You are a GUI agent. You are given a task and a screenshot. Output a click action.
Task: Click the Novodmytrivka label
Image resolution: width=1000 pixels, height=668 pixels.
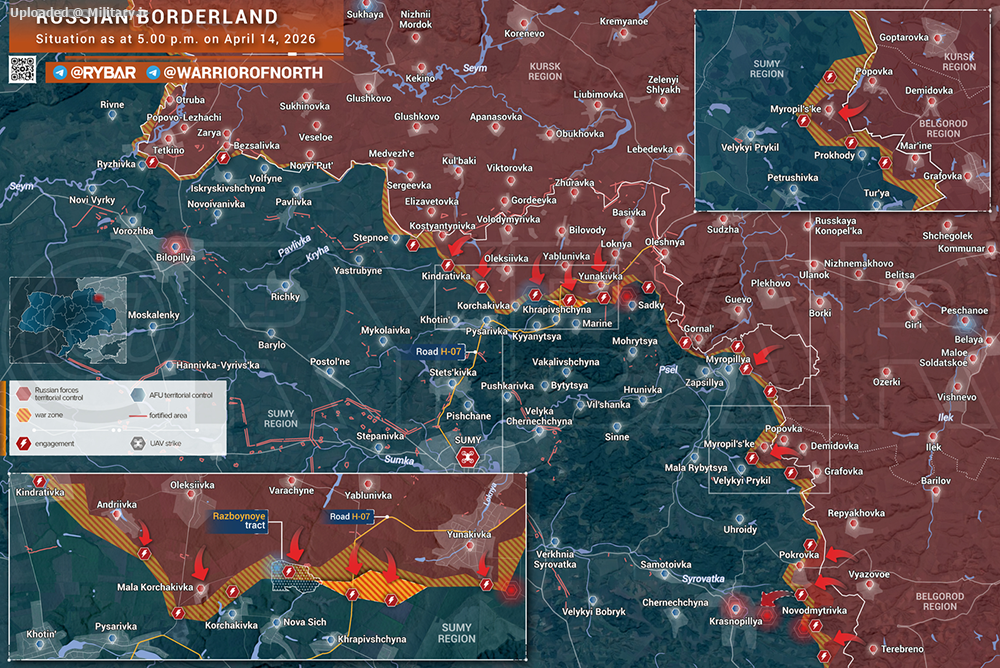point(814,611)
